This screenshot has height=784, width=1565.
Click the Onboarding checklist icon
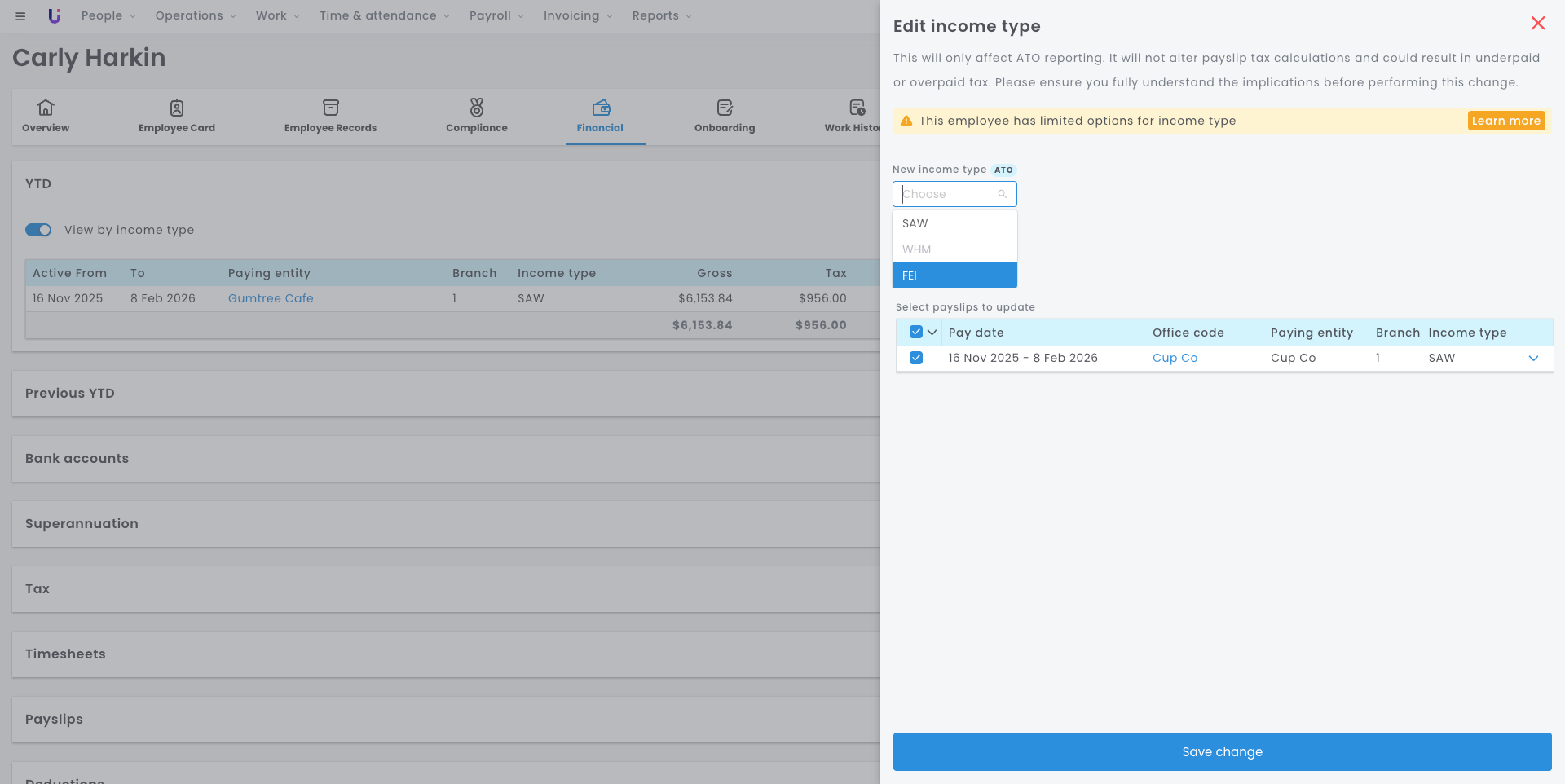coord(725,108)
